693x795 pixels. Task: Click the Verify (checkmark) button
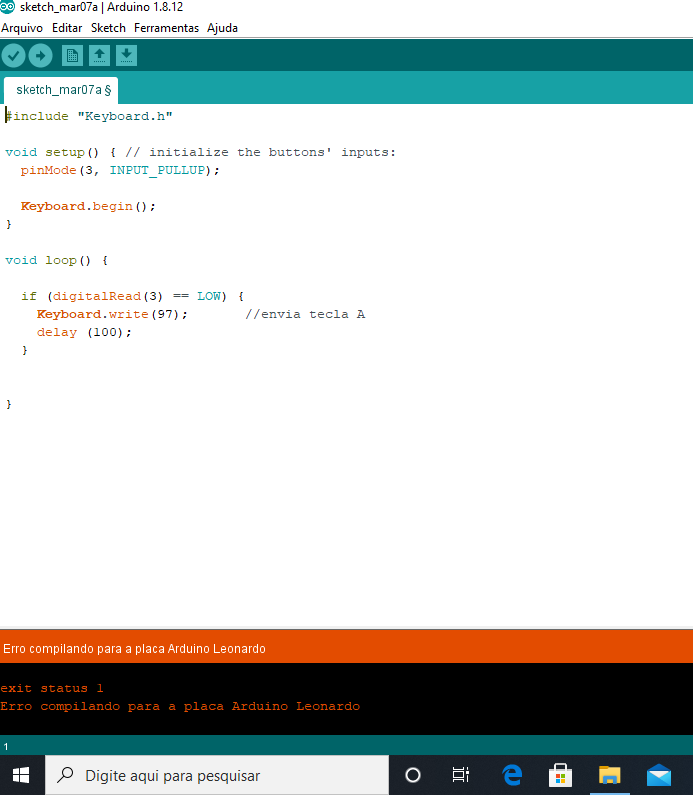[14, 55]
